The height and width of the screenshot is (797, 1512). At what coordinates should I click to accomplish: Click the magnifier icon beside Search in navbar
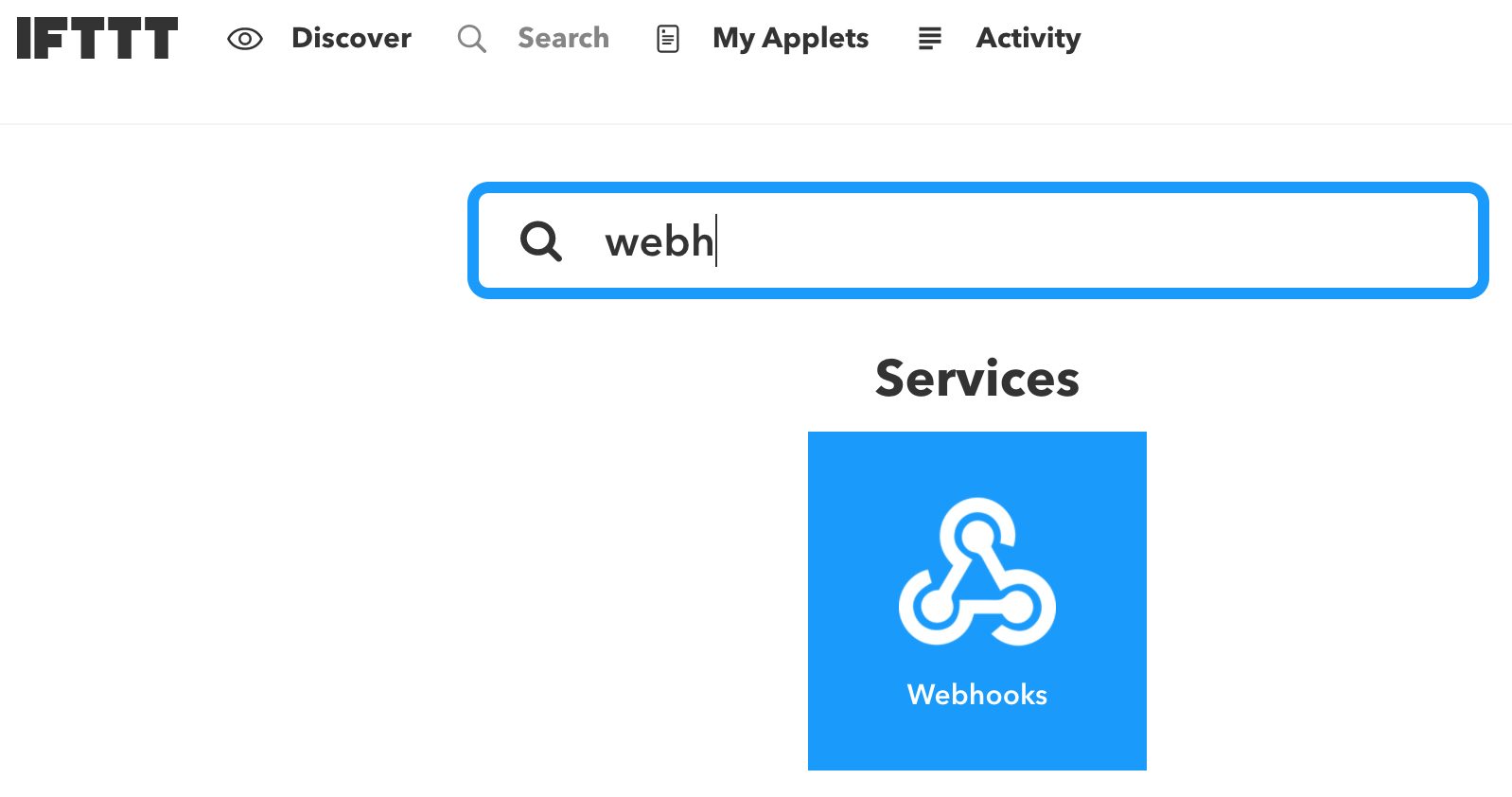coord(471,39)
